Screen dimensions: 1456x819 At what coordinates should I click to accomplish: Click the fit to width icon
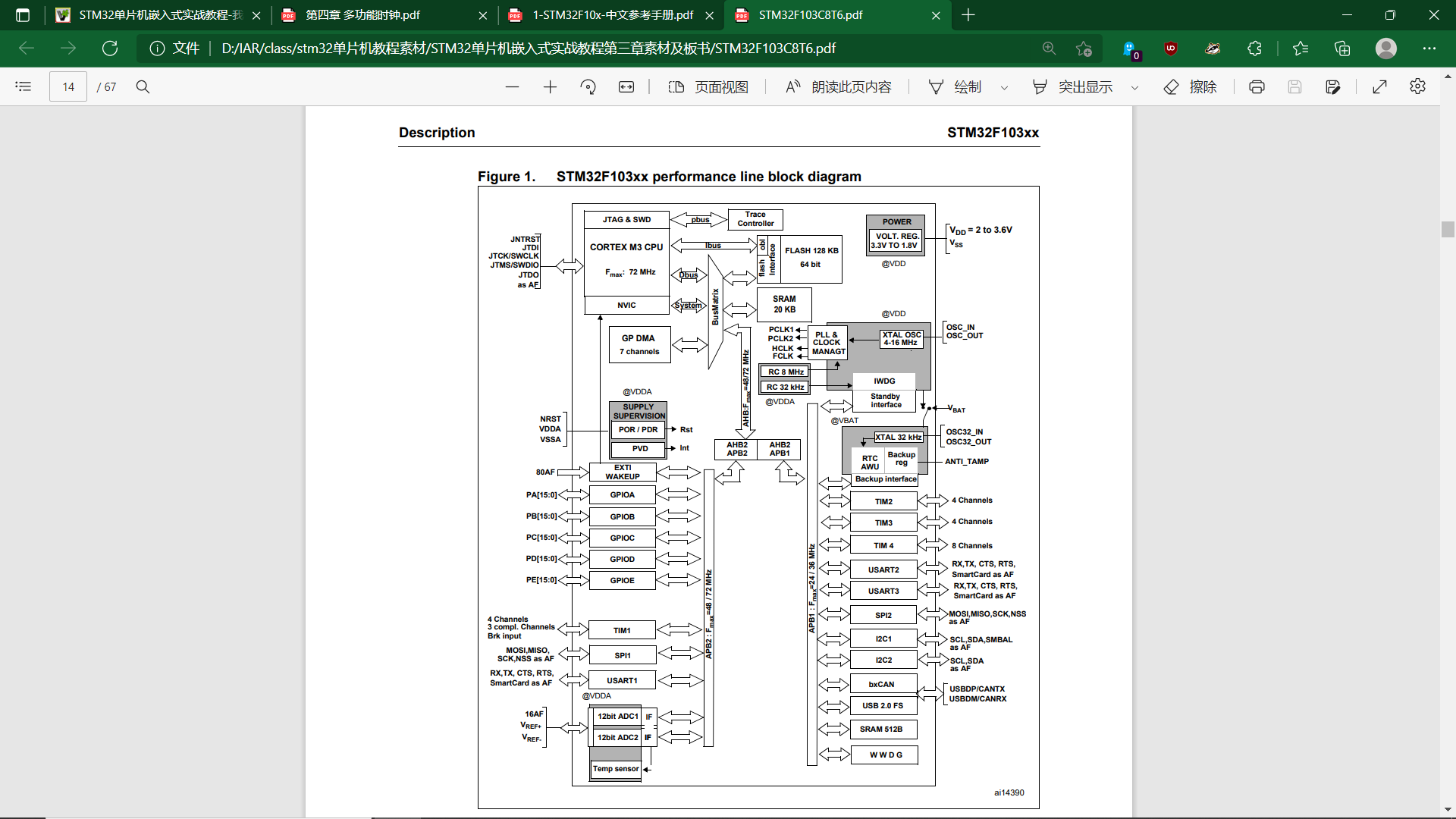(x=626, y=86)
